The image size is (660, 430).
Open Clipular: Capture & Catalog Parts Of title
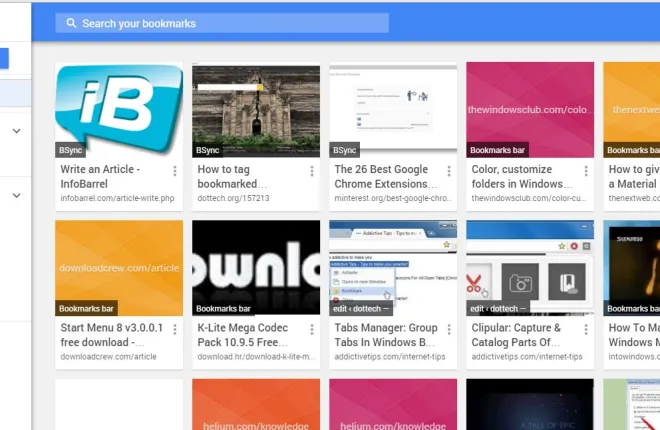pyautogui.click(x=516, y=335)
